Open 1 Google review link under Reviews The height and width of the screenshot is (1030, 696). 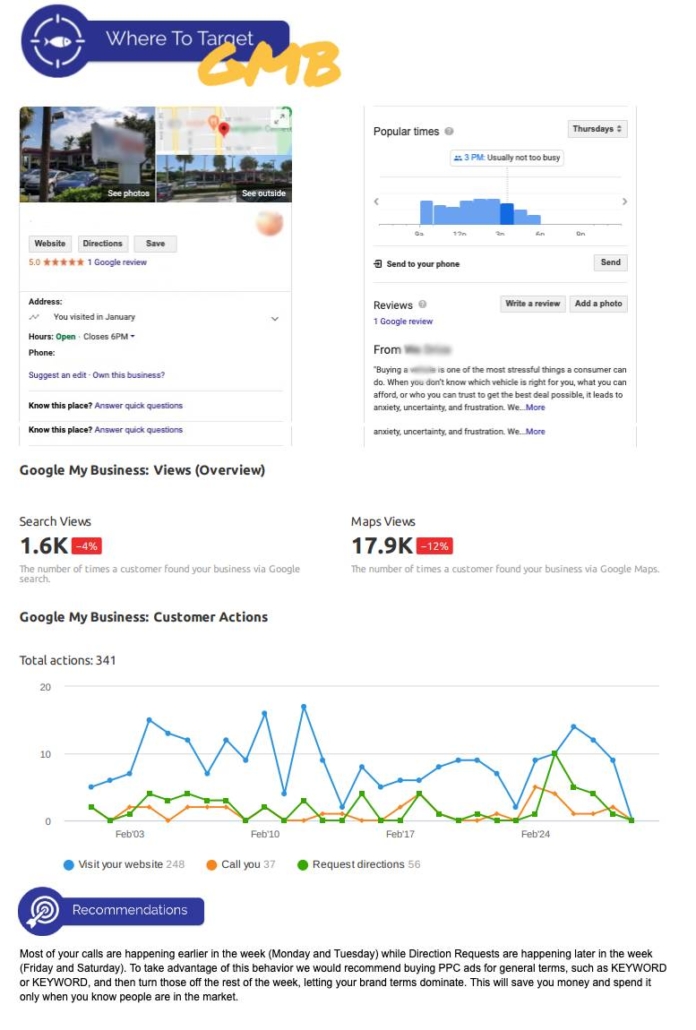click(403, 321)
